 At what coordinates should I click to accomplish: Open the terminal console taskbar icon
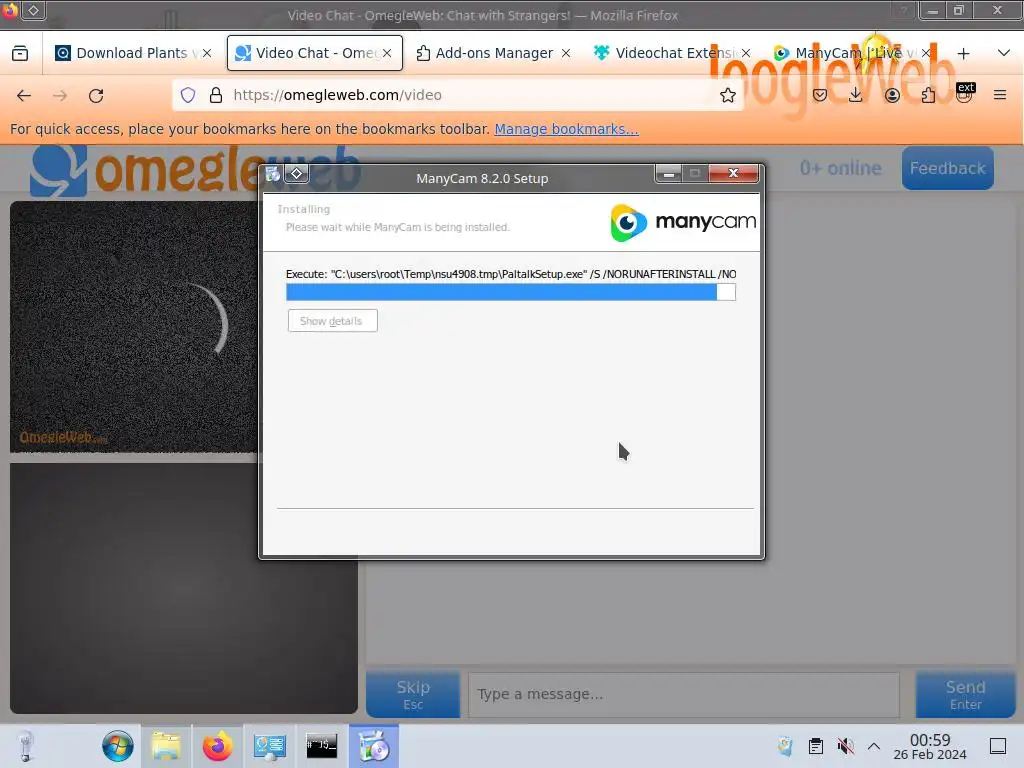tap(321, 746)
